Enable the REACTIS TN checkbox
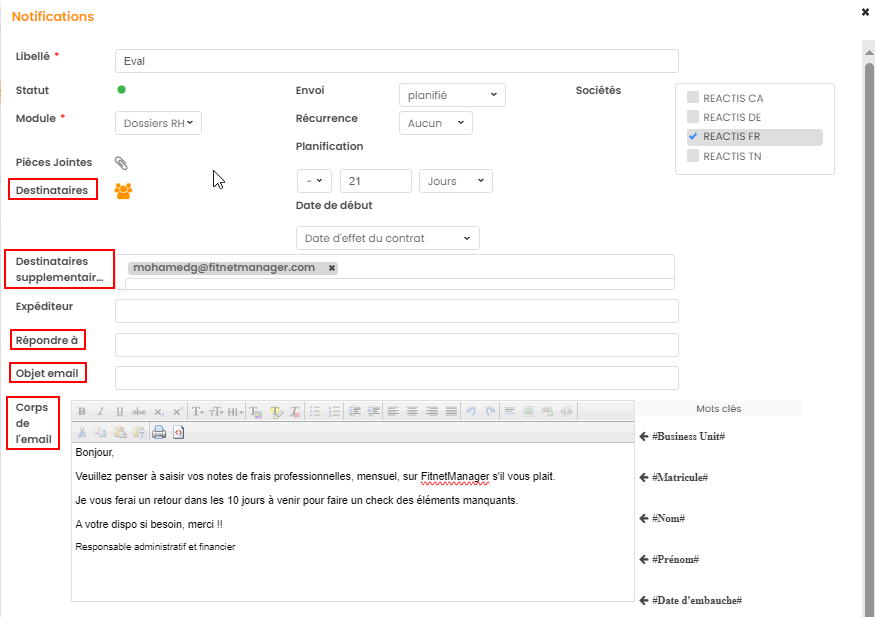This screenshot has height=617, width=875. [692, 156]
